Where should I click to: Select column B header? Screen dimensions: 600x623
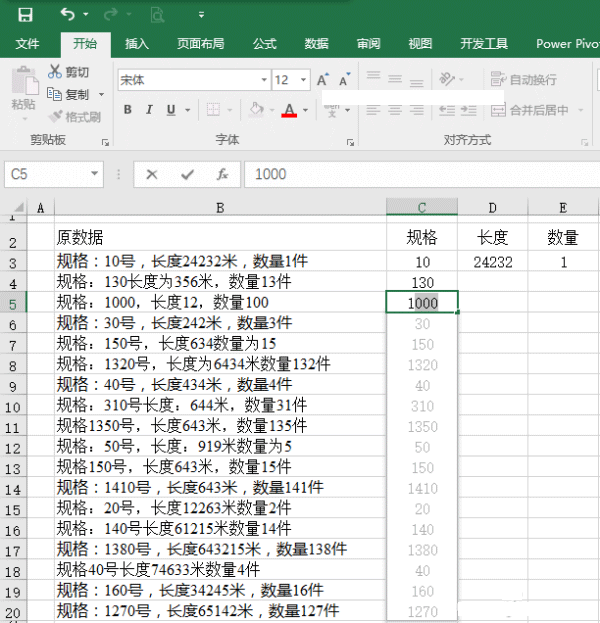(x=220, y=207)
